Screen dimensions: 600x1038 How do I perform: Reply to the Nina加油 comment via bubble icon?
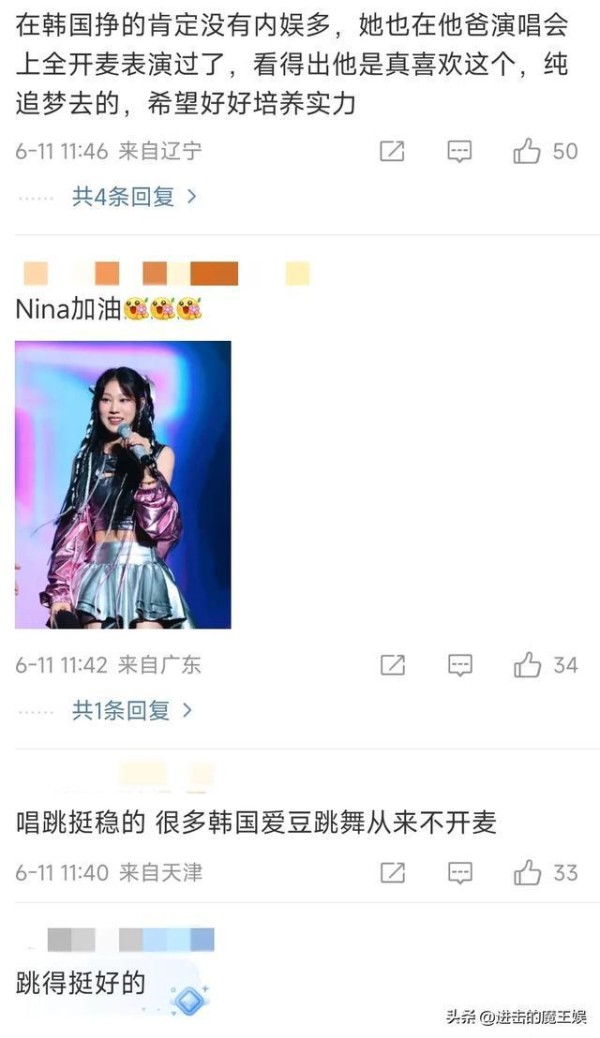tap(460, 665)
